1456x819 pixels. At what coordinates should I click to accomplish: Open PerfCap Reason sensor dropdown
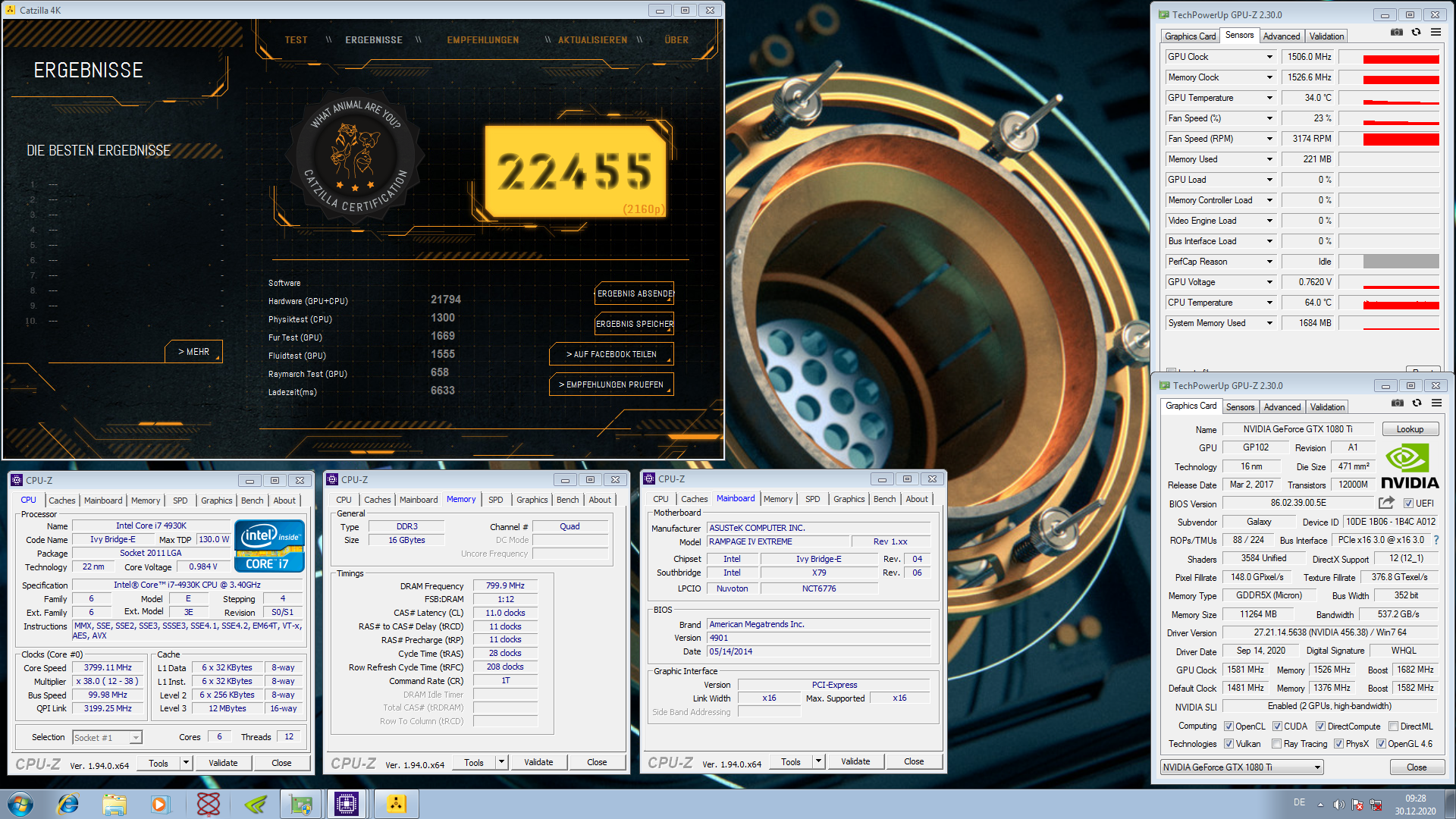click(1269, 262)
